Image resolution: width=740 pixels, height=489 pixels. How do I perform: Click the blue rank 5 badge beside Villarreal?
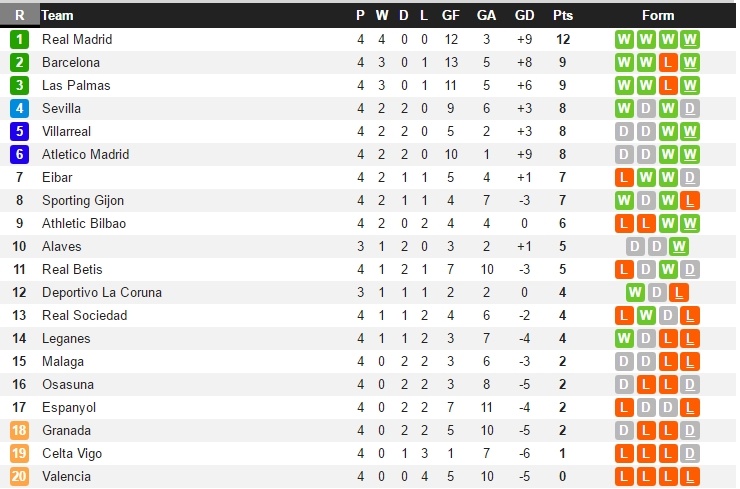tap(20, 132)
